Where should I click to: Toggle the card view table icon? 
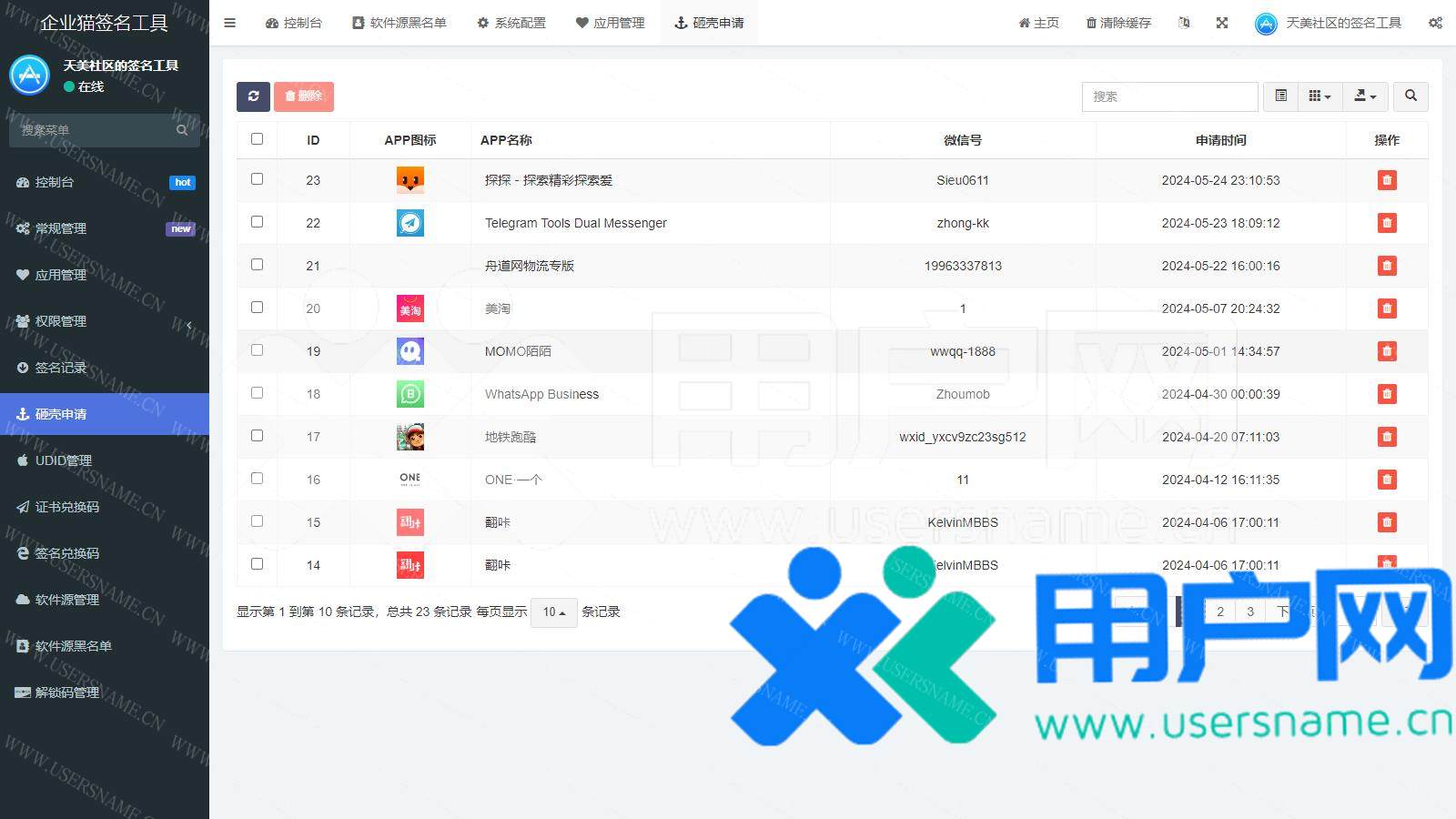click(x=1280, y=96)
